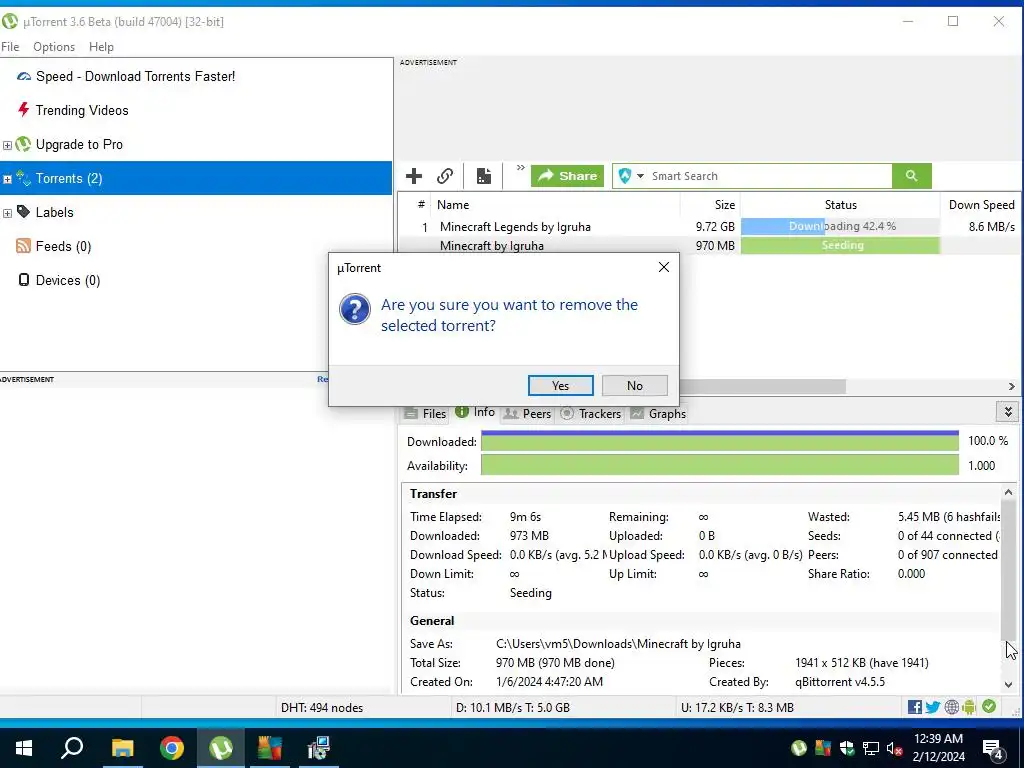This screenshot has width=1024, height=768.
Task: Select Labels in the sidebar
Action: [x=54, y=212]
